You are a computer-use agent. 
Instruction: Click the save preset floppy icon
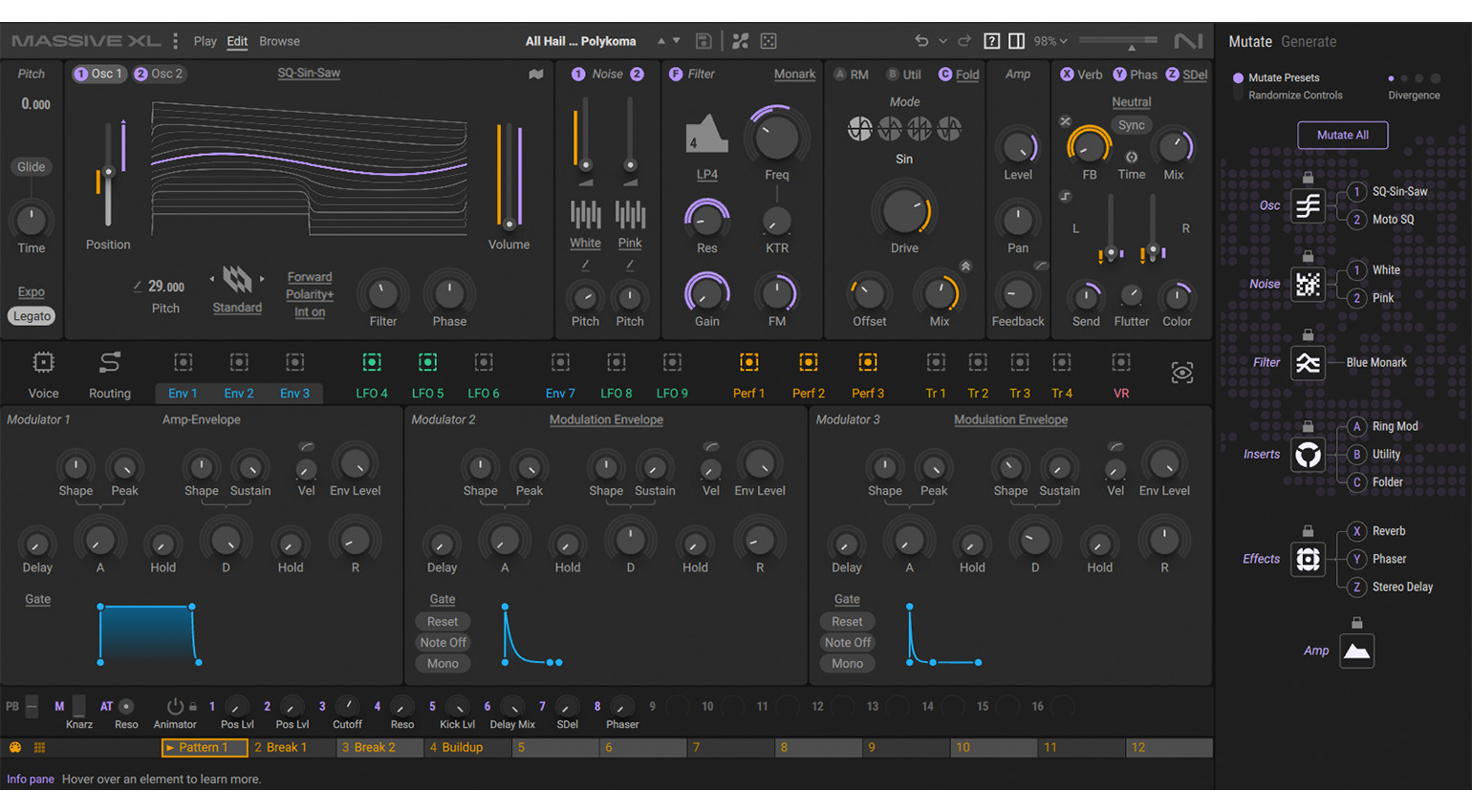pyautogui.click(x=704, y=41)
